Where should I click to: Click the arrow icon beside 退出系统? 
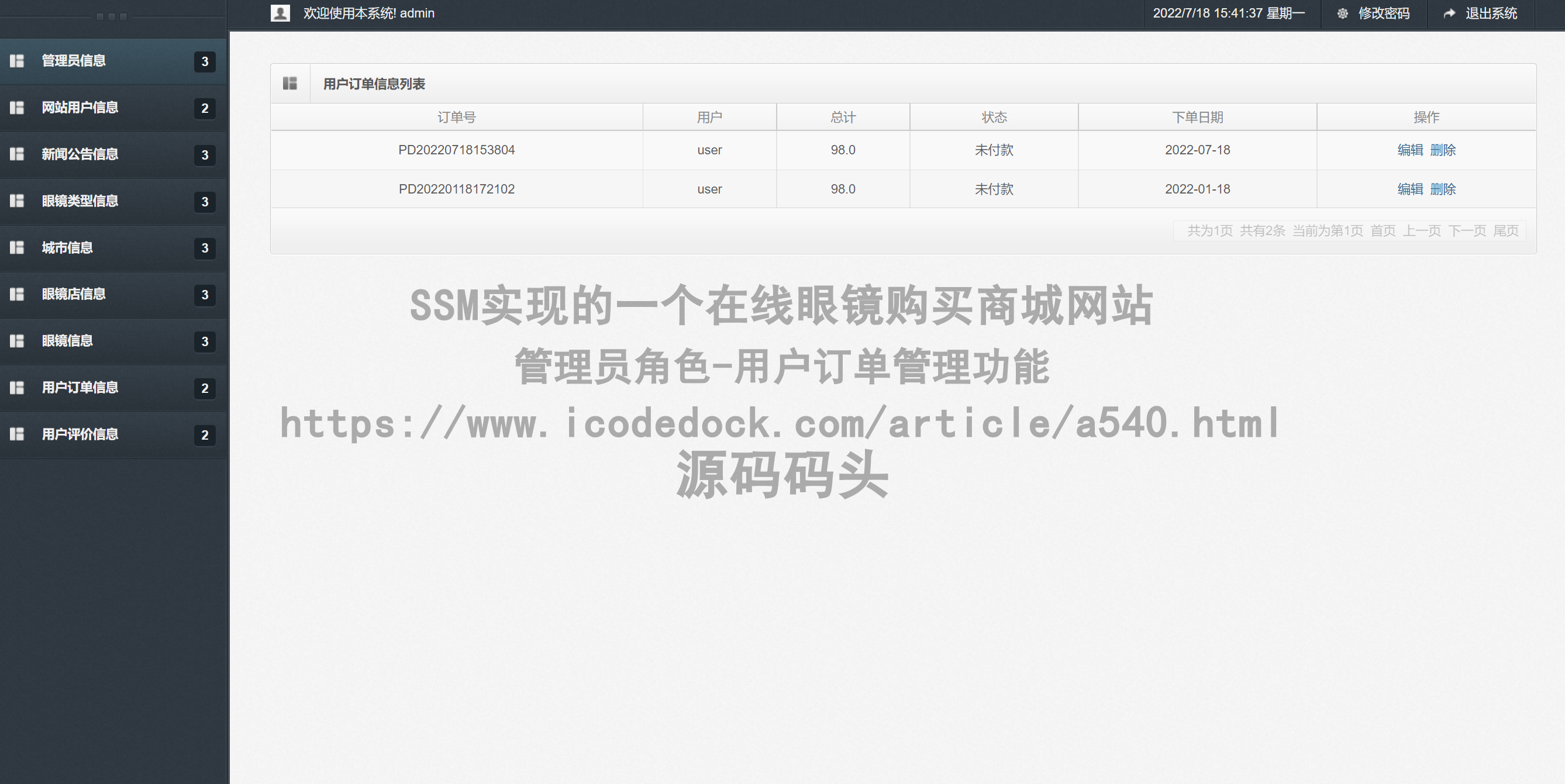coord(1449,13)
